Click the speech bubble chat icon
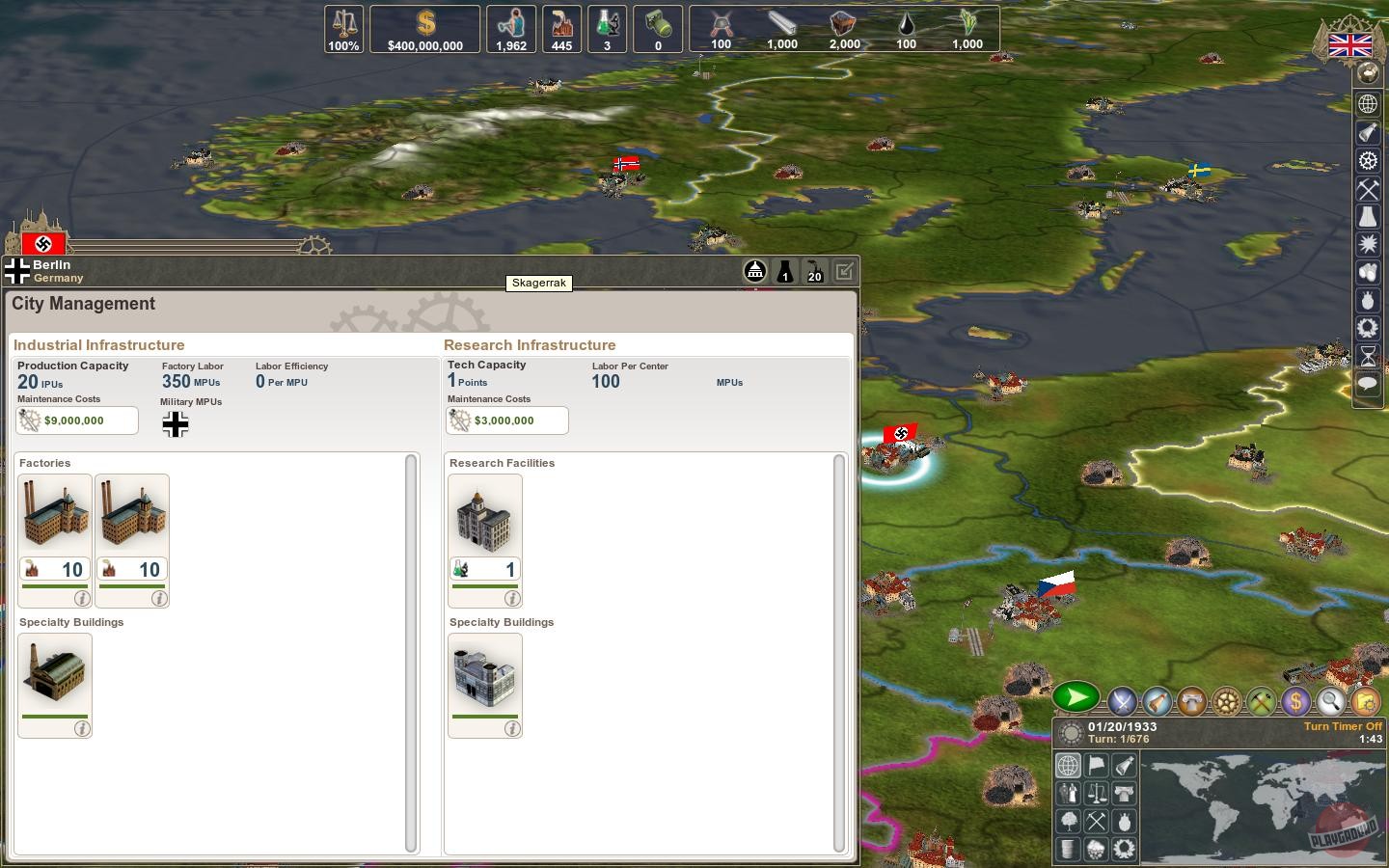 click(x=1368, y=384)
